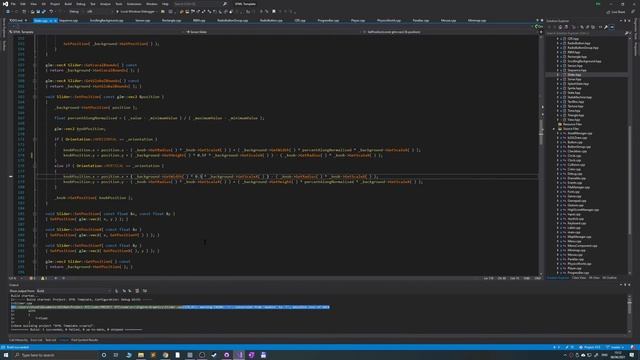Click the Live Share button
The width and height of the screenshot is (640, 360).
(x=616, y=12)
